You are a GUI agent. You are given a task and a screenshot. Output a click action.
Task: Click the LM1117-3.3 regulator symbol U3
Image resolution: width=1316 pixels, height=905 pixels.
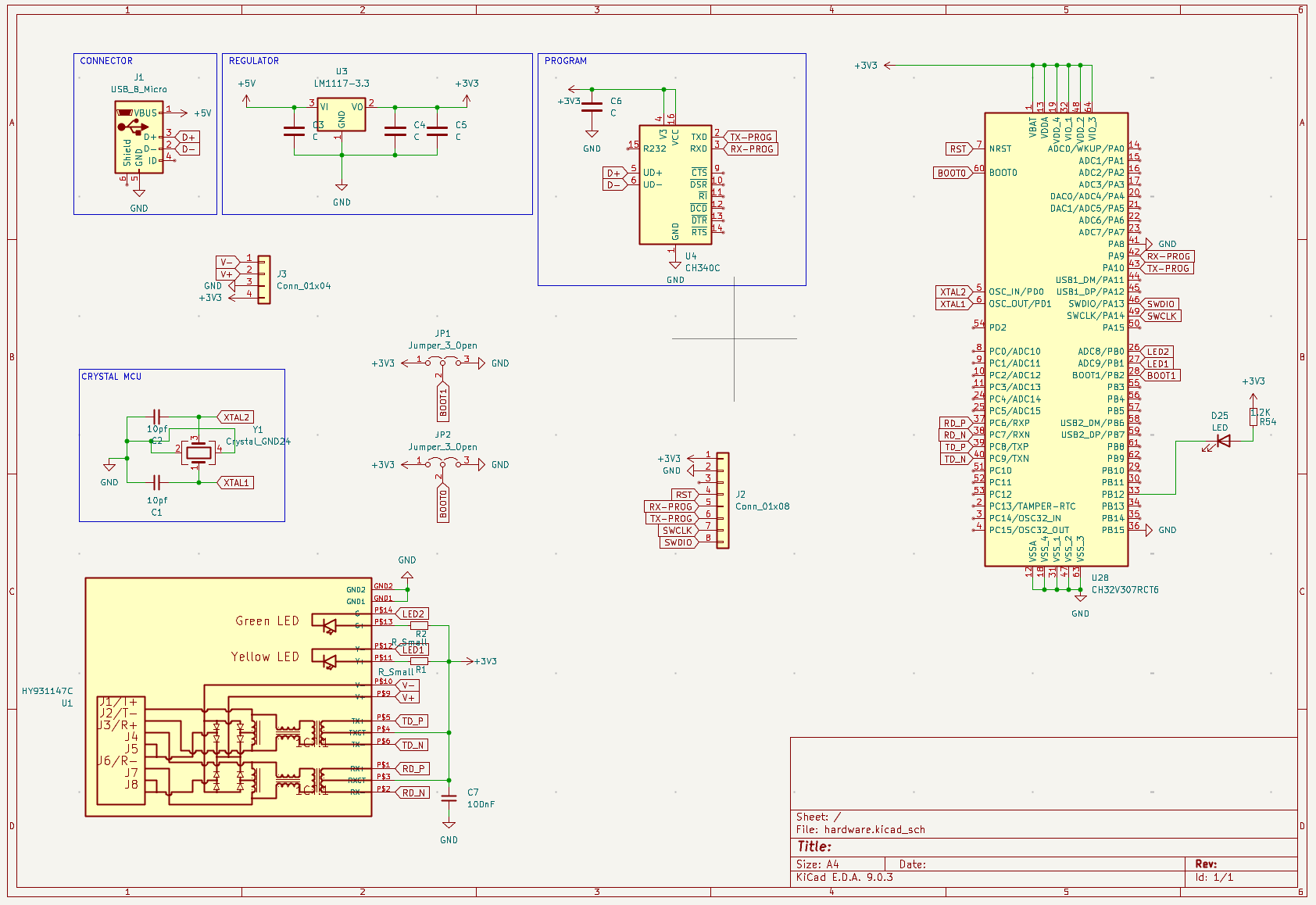[x=342, y=115]
